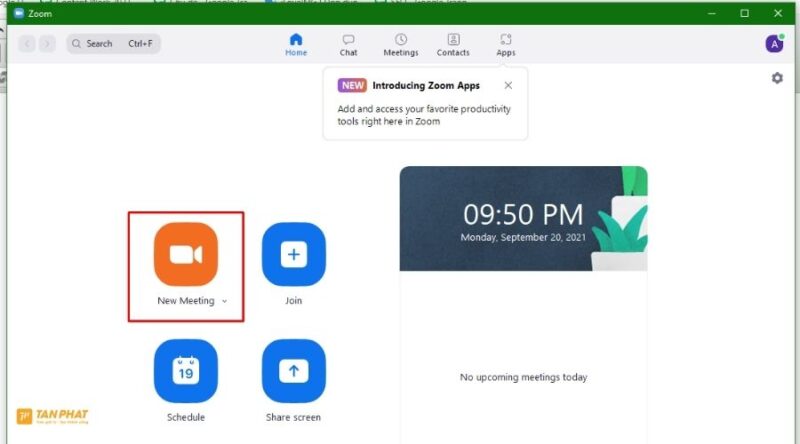Minimize the Zoom window

point(712,13)
